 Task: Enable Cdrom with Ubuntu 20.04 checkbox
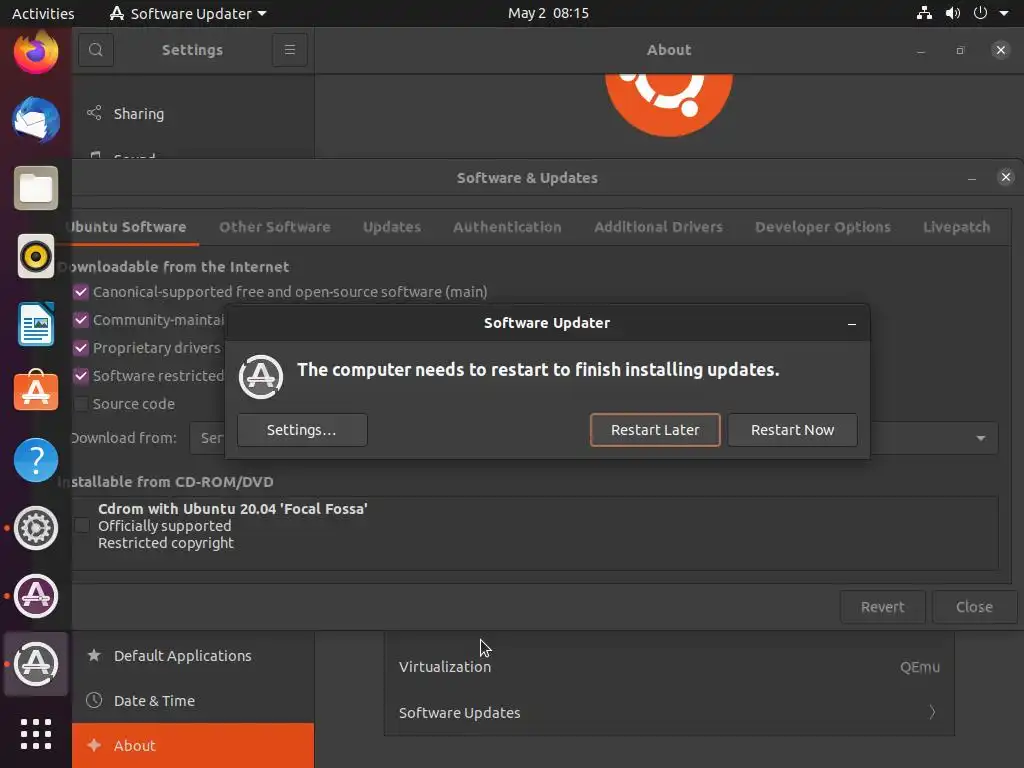82,526
